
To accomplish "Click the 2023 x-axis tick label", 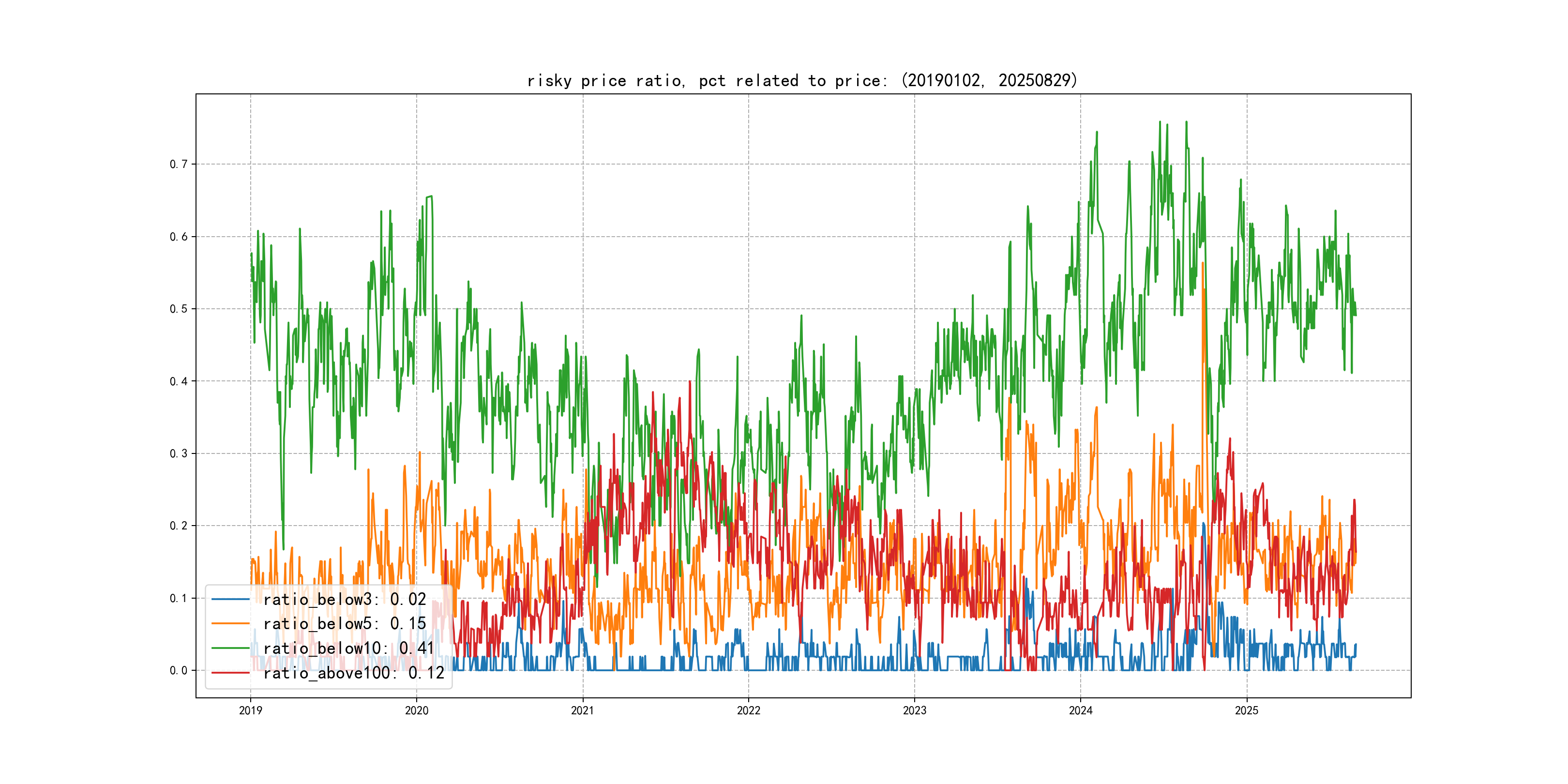I will tap(914, 710).
